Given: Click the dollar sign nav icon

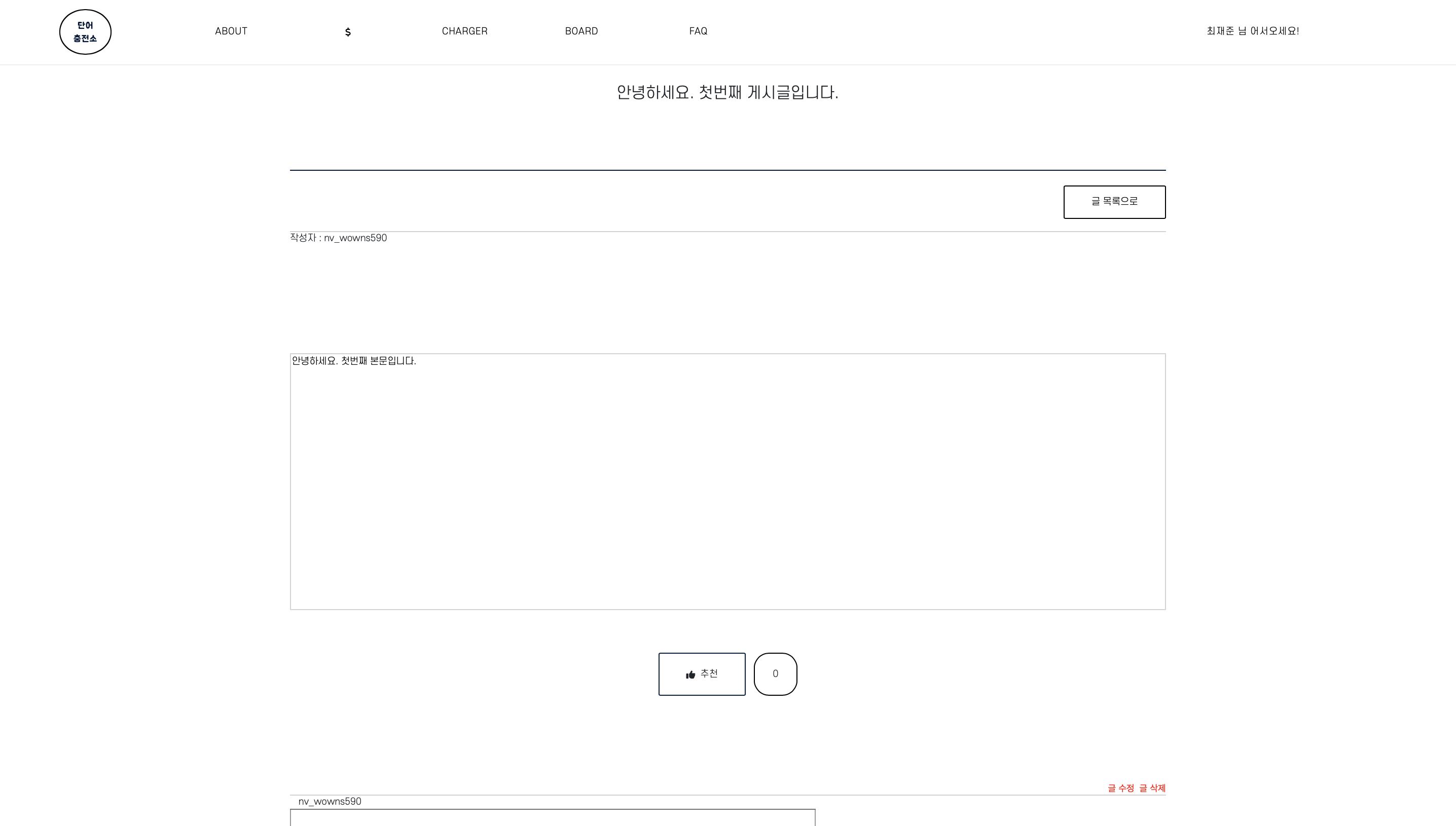Looking at the screenshot, I should click(348, 32).
